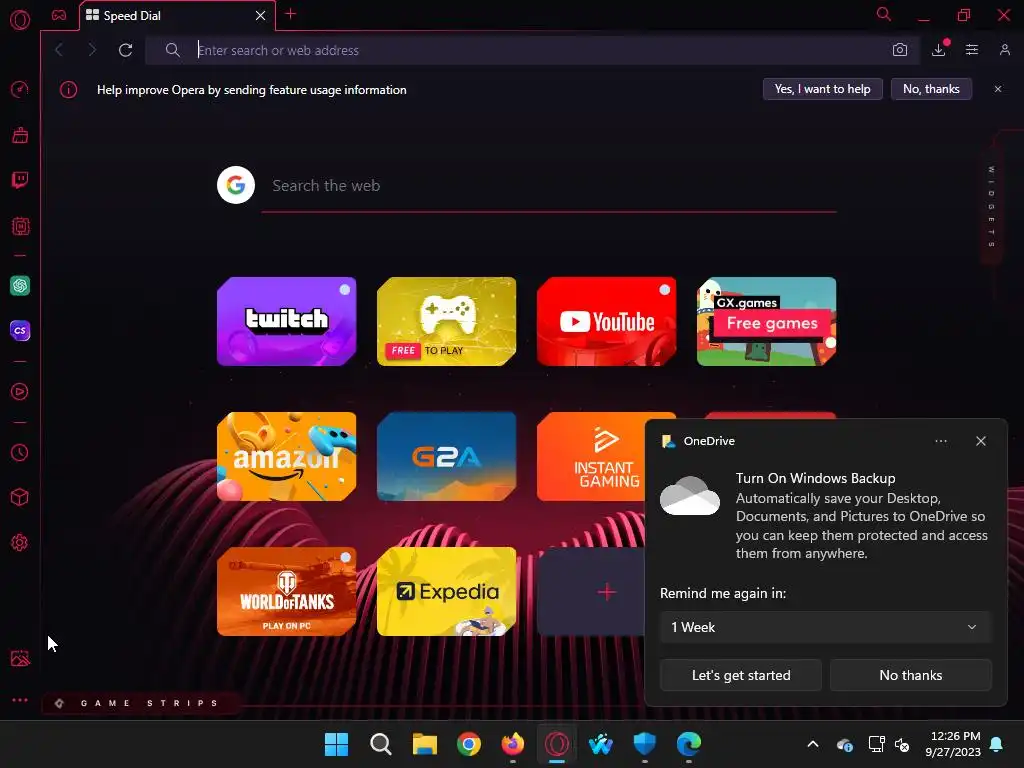Open Player icon in sidebar
This screenshot has height=768, width=1024.
point(20,391)
